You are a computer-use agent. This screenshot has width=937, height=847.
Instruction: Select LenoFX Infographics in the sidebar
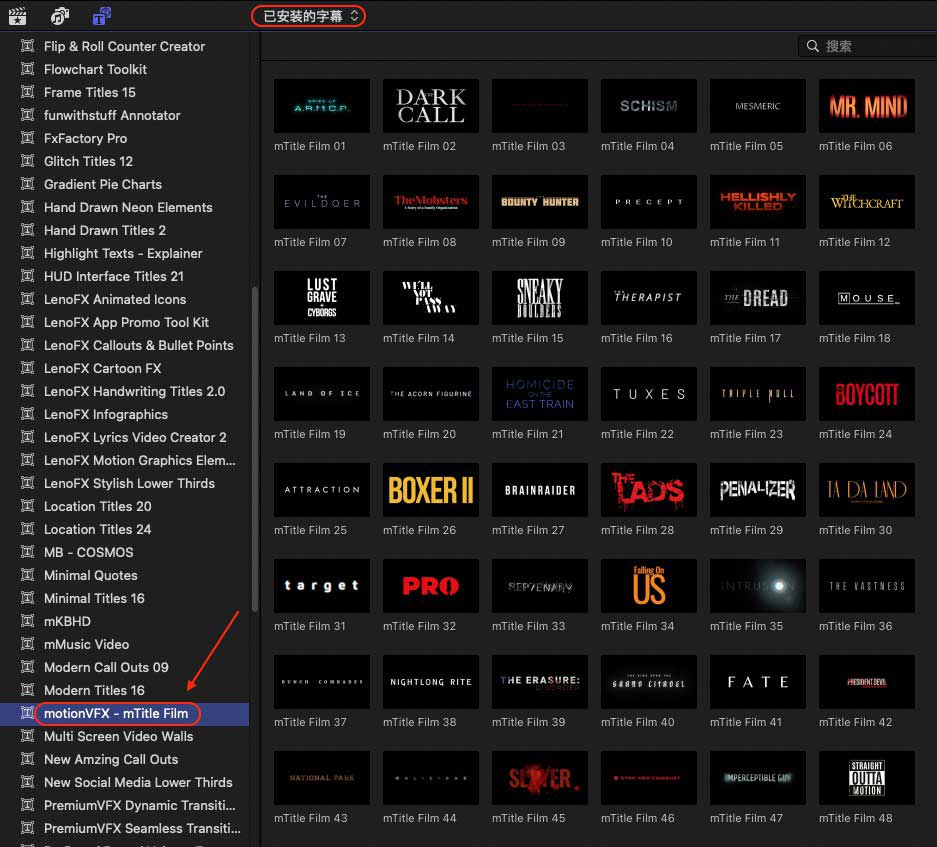tap(105, 414)
